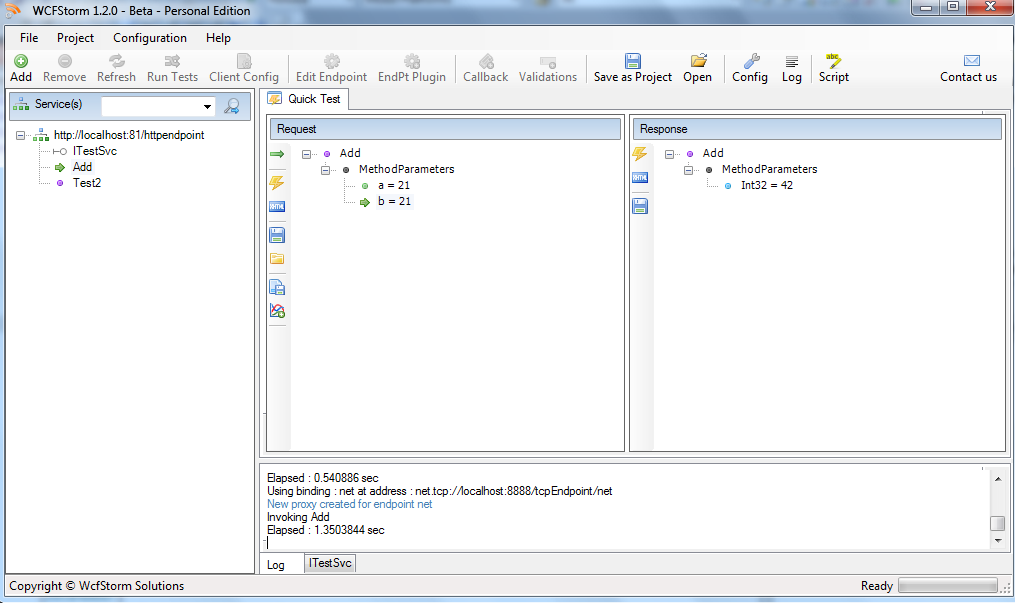Open the Service(s) combo box dropdown
1015x603 pixels.
207,106
